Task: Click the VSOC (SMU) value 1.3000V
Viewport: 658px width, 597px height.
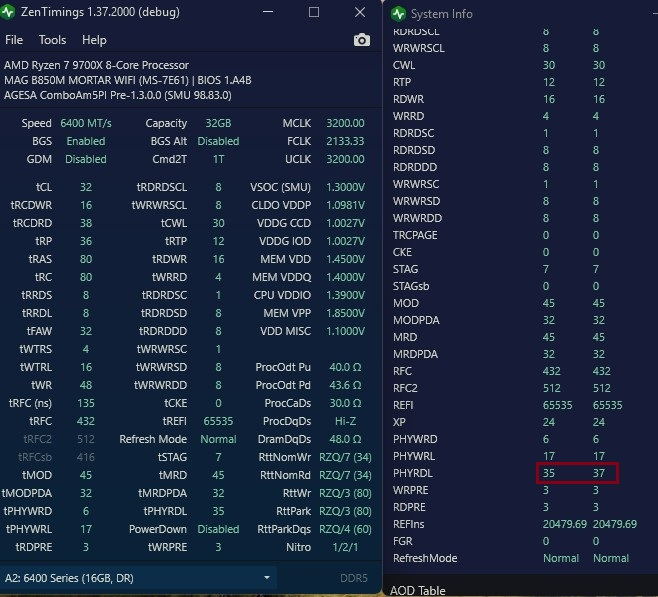Action: point(345,187)
